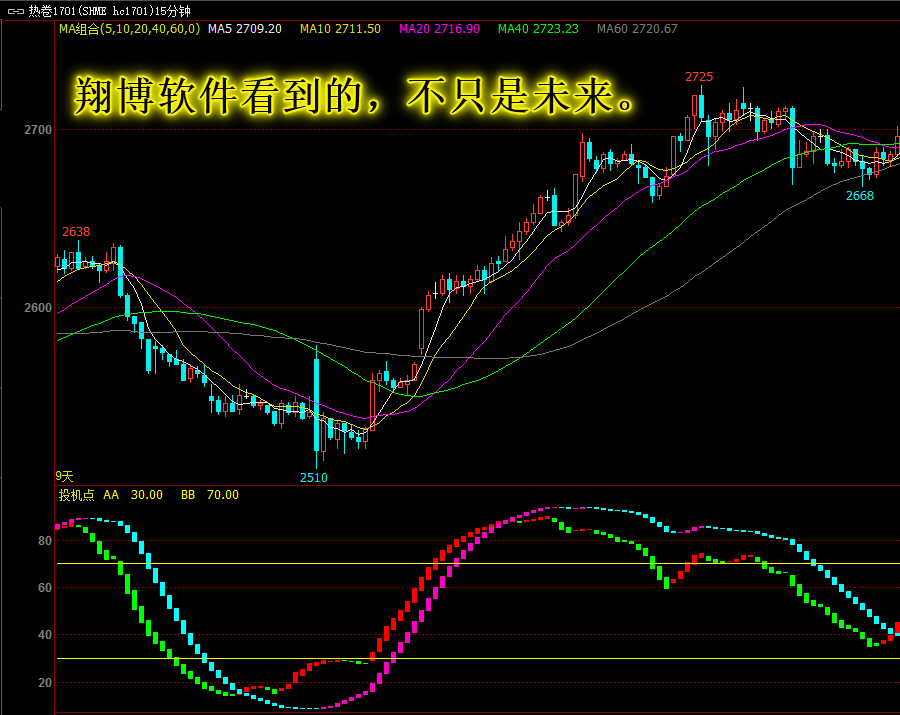Click the 2600 price axis label
The image size is (900, 715).
pos(38,308)
